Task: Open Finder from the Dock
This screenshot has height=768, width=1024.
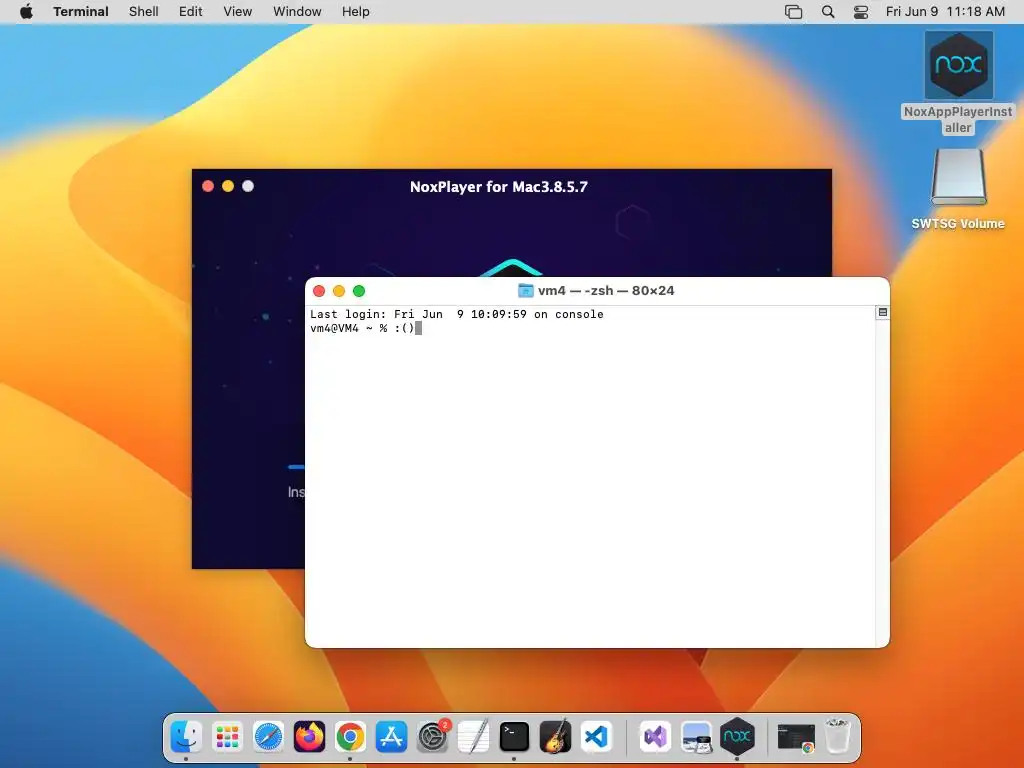Action: pos(186,737)
